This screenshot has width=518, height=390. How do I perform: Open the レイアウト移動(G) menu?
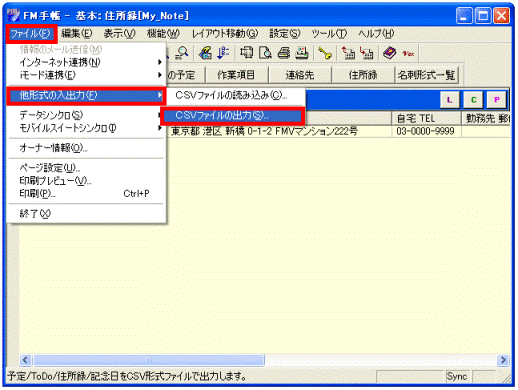coord(225,34)
